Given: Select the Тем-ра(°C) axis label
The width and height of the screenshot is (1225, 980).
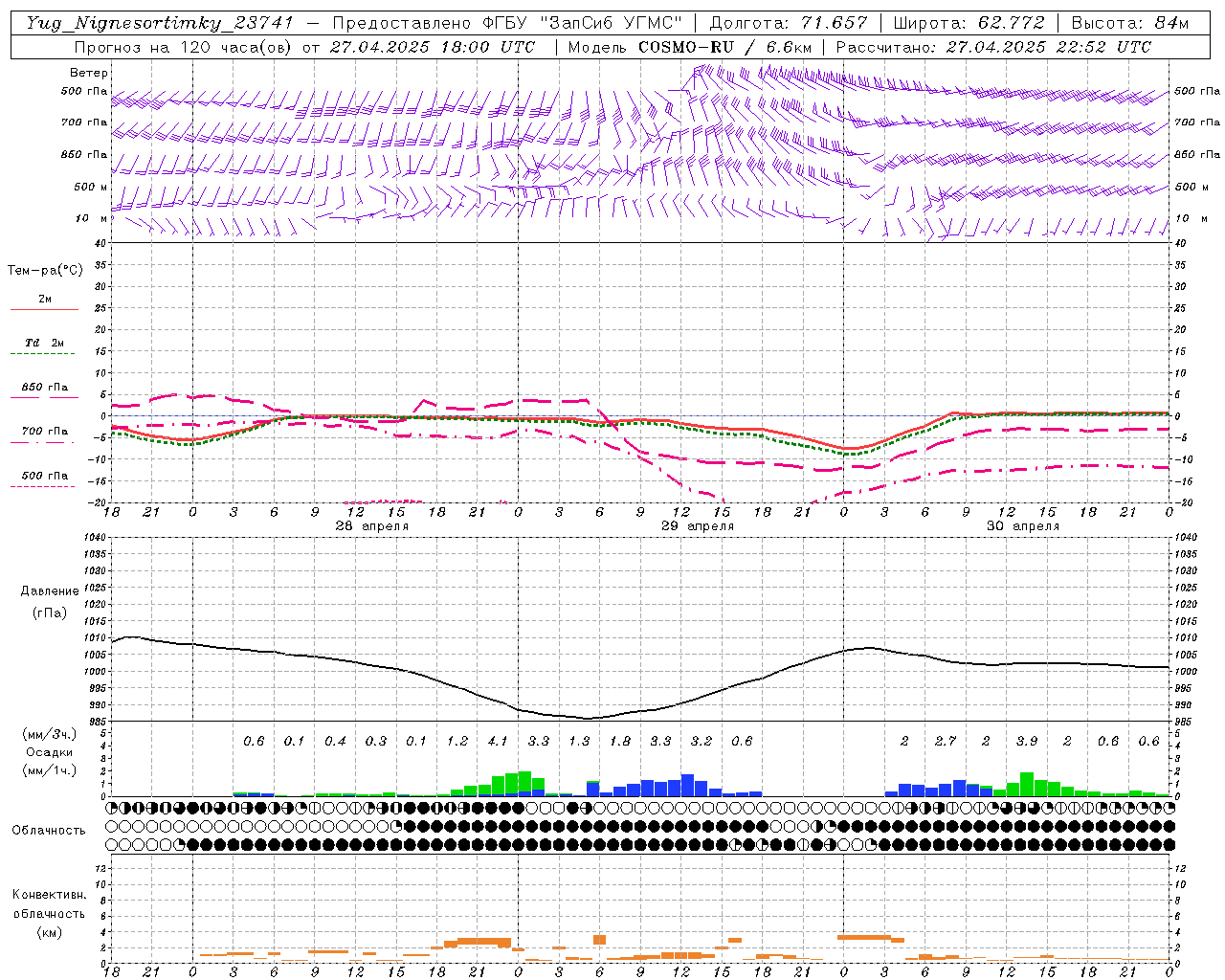Looking at the screenshot, I should [x=45, y=271].
